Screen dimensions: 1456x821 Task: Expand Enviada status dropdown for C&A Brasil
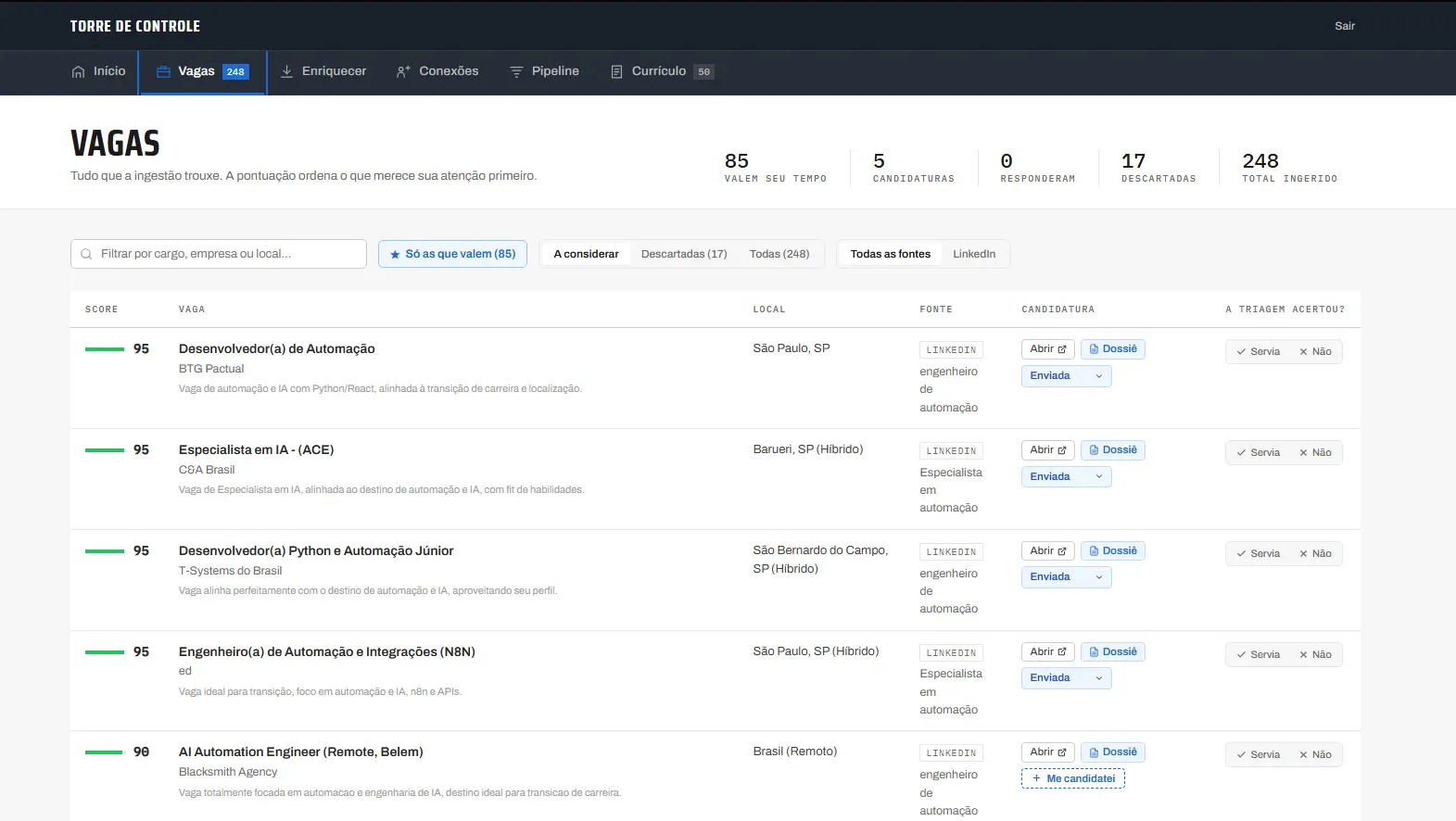click(1066, 477)
